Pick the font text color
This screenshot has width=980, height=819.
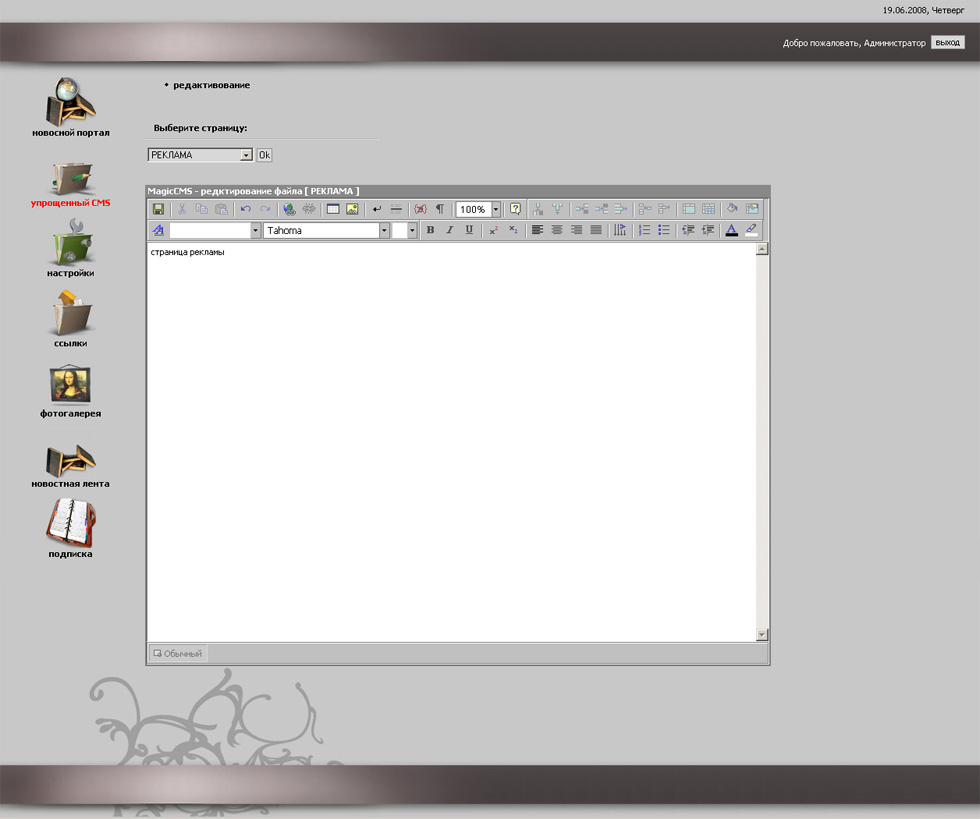[x=731, y=230]
